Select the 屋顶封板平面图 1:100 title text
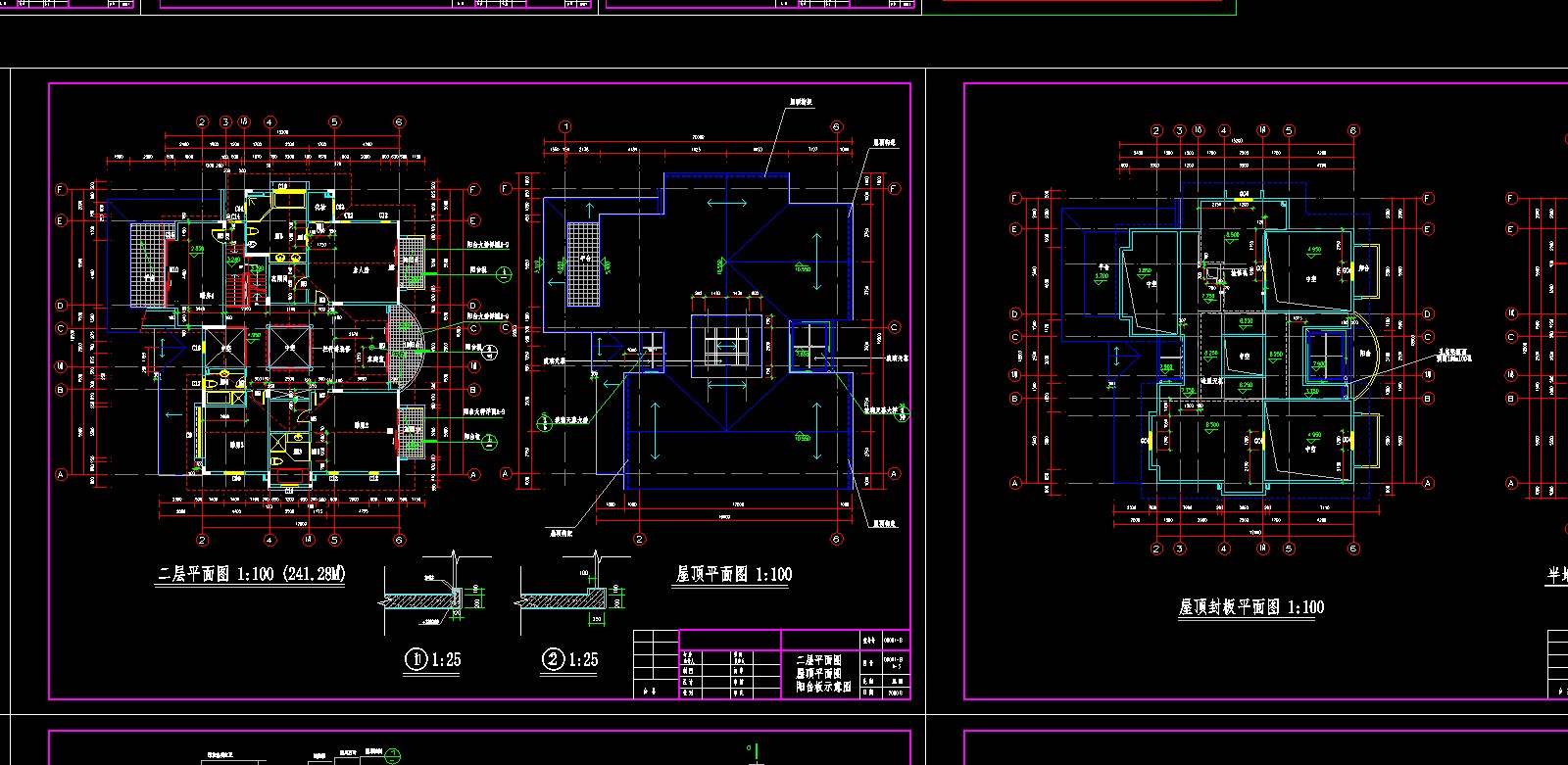Screen dimensions: 1568x765 click(1250, 607)
